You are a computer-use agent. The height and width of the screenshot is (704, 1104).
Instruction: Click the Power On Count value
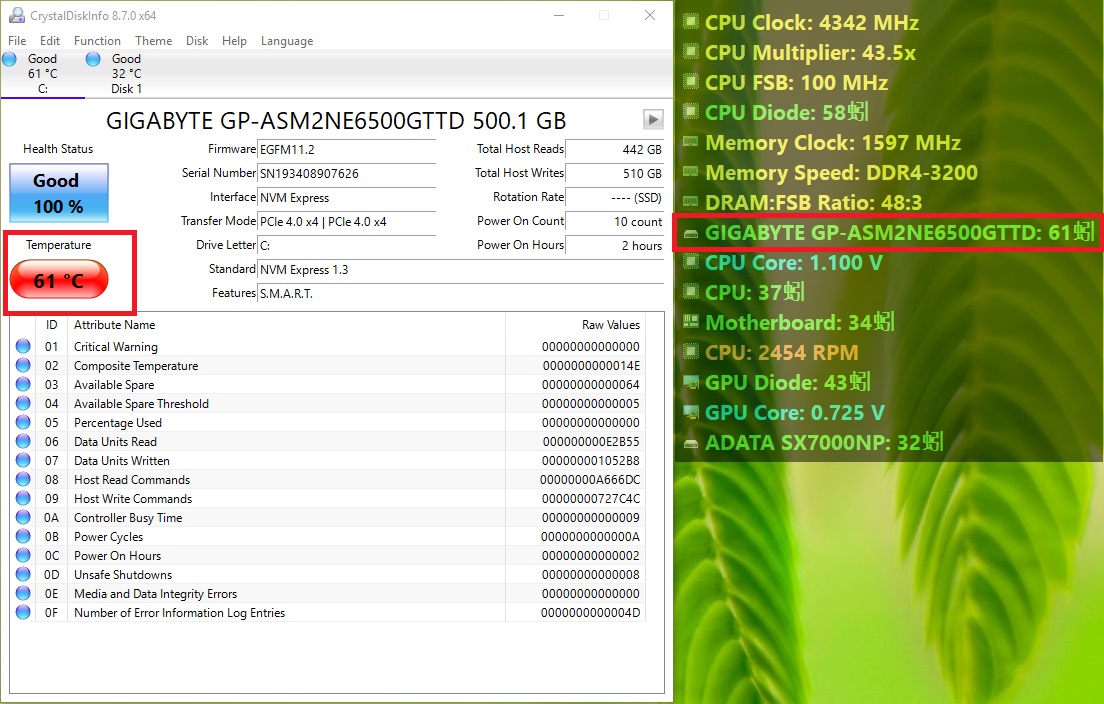pos(615,222)
